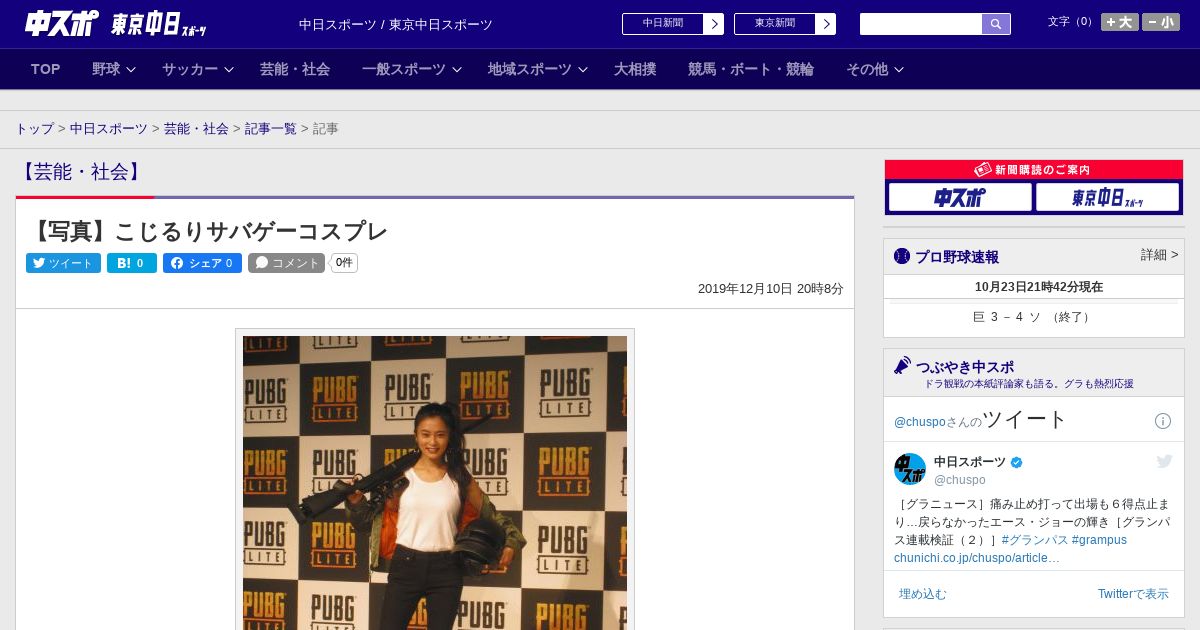Click the Chunichi Sports logo in header
This screenshot has width=1200, height=630.
click(x=62, y=23)
